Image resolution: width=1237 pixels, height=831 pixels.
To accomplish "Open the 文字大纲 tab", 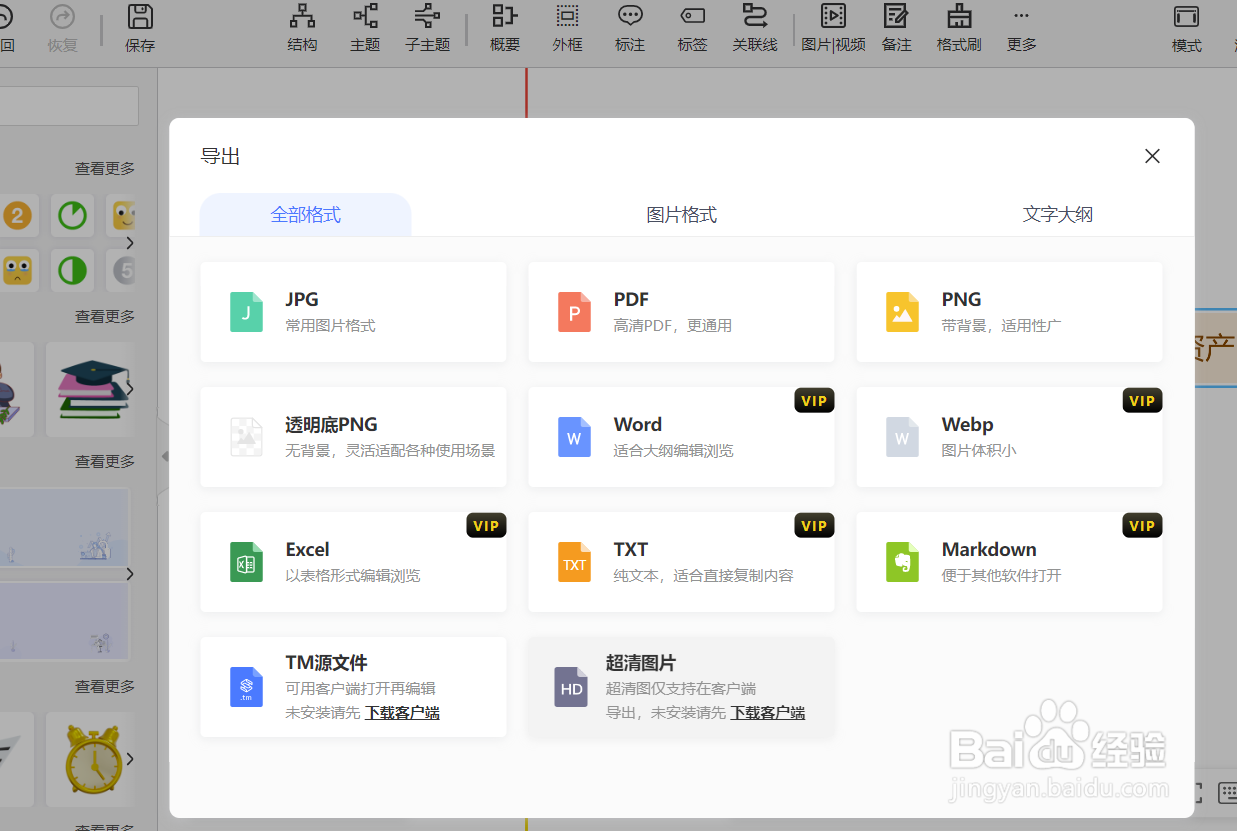I will 1057,214.
